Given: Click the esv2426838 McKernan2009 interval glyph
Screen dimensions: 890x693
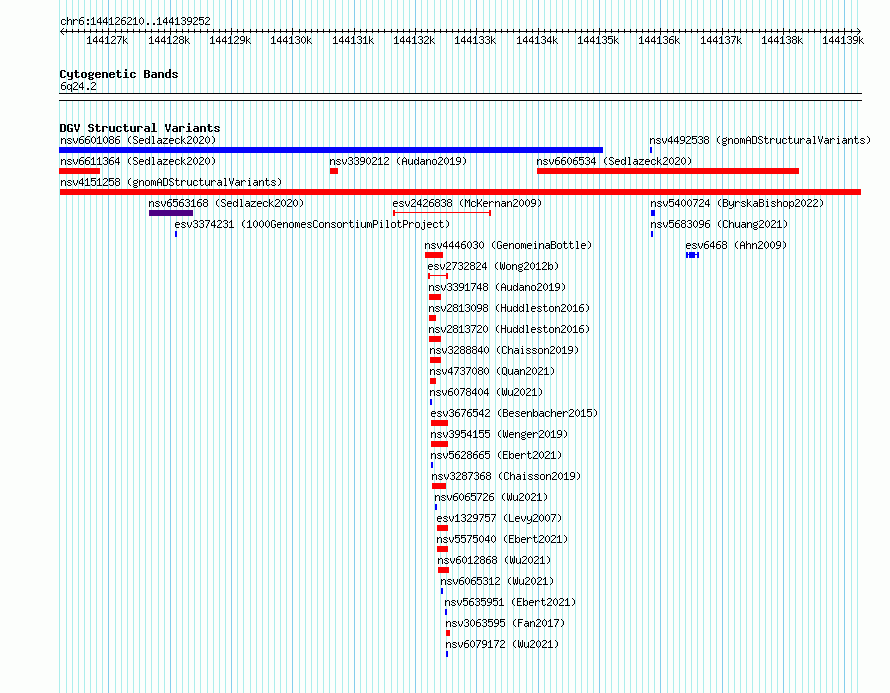Looking at the screenshot, I should [442, 213].
